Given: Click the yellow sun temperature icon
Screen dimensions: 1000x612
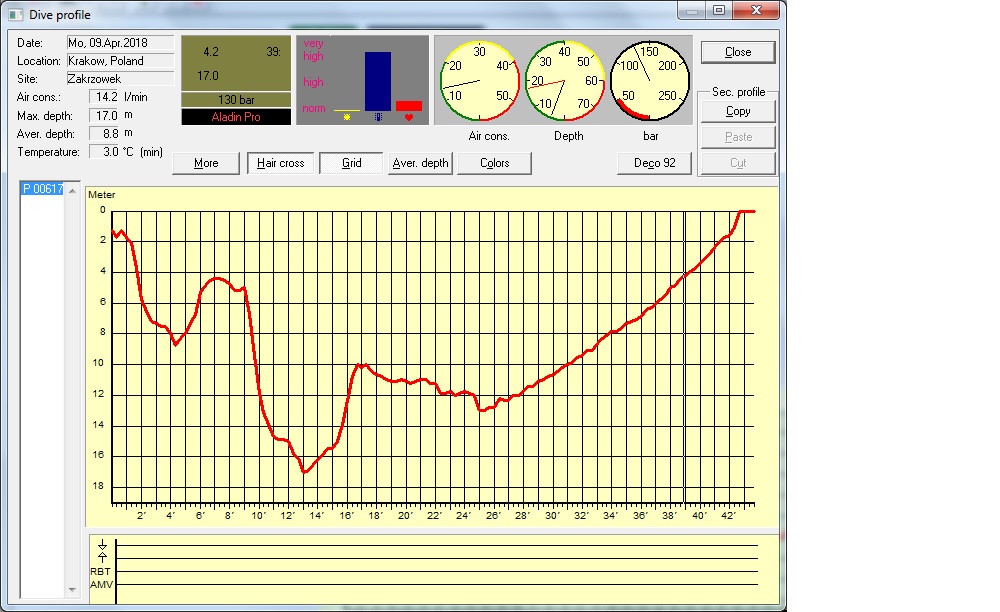Looking at the screenshot, I should pos(347,117).
